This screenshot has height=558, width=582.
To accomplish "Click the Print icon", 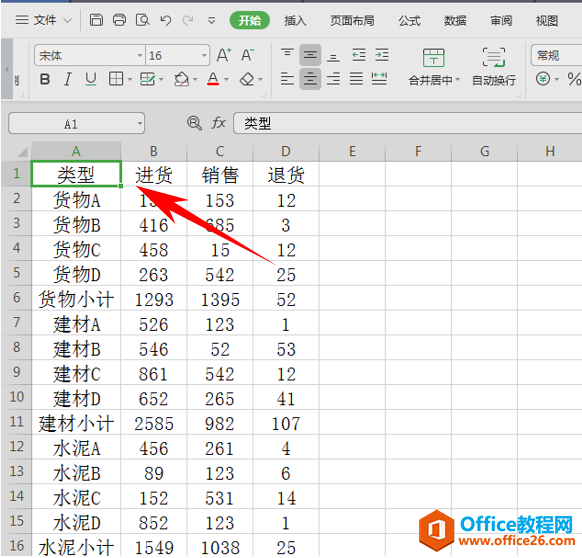I will tap(119, 20).
